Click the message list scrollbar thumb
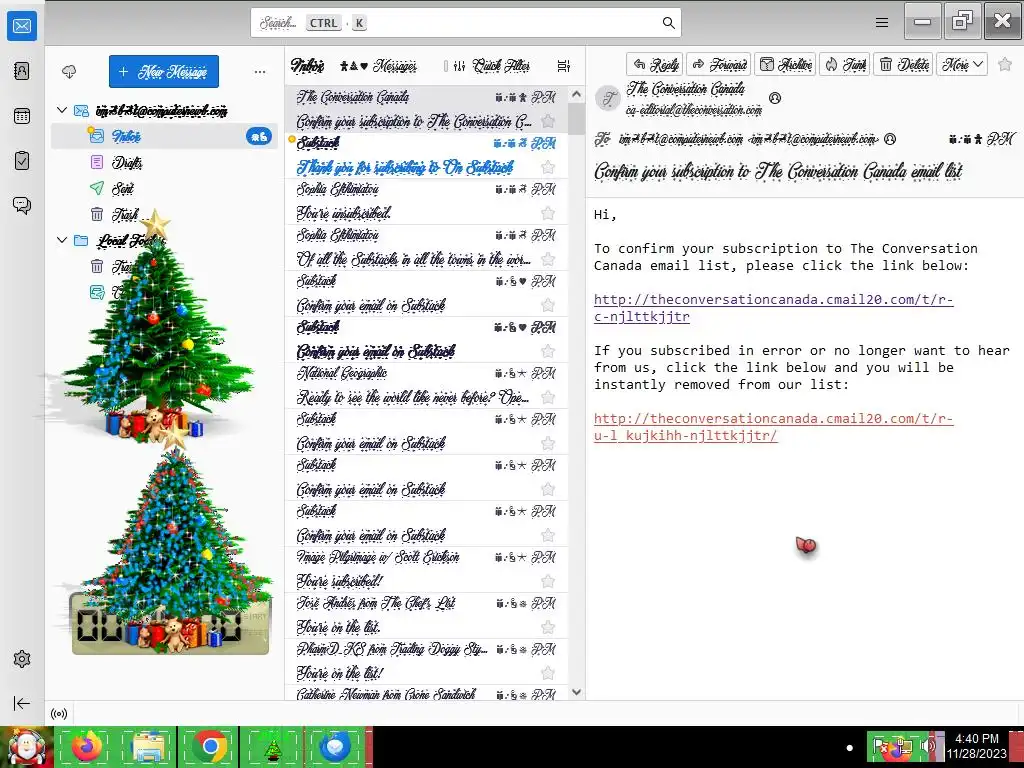This screenshot has width=1024, height=768. click(x=576, y=118)
